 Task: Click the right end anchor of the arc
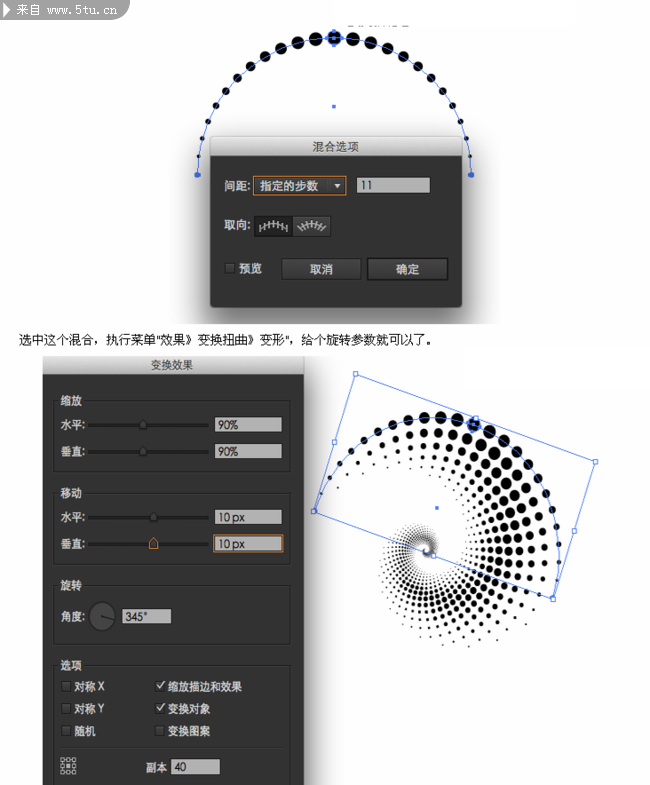point(471,174)
